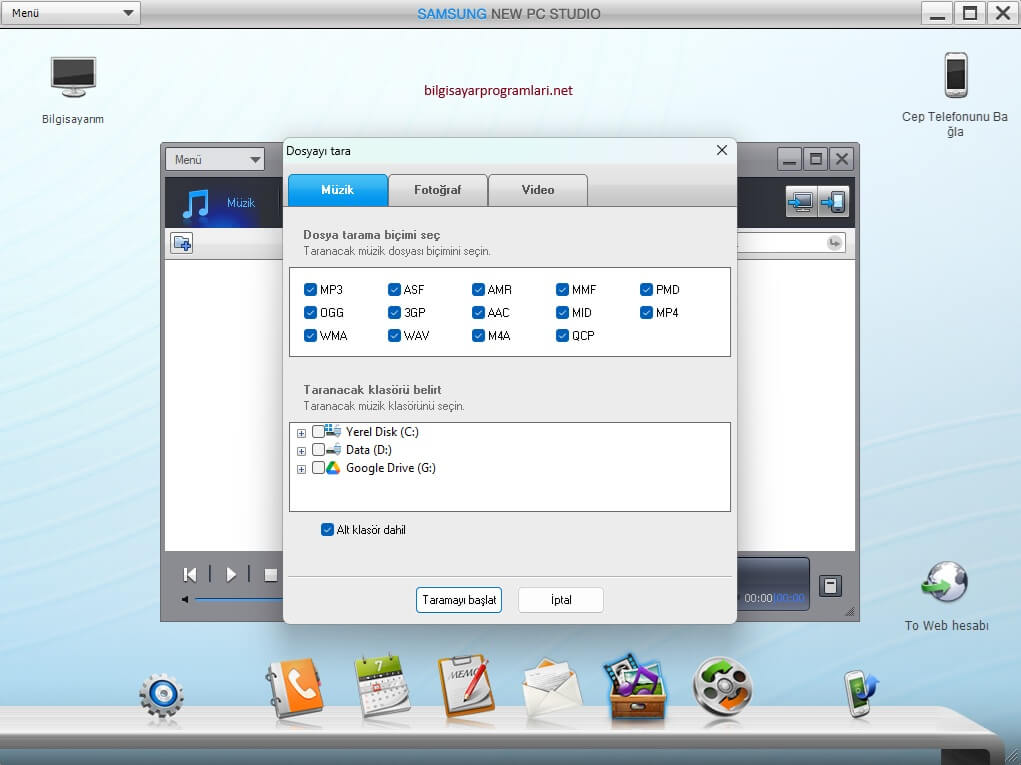
Task: Uncheck the QCP format checkbox
Action: point(563,335)
